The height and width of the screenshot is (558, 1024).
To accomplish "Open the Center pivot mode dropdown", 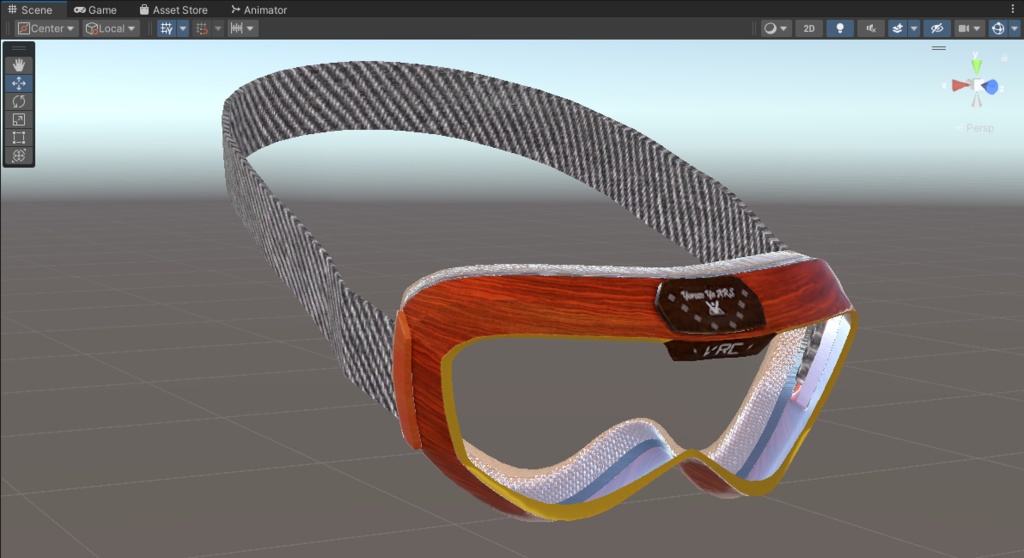I will [46, 28].
